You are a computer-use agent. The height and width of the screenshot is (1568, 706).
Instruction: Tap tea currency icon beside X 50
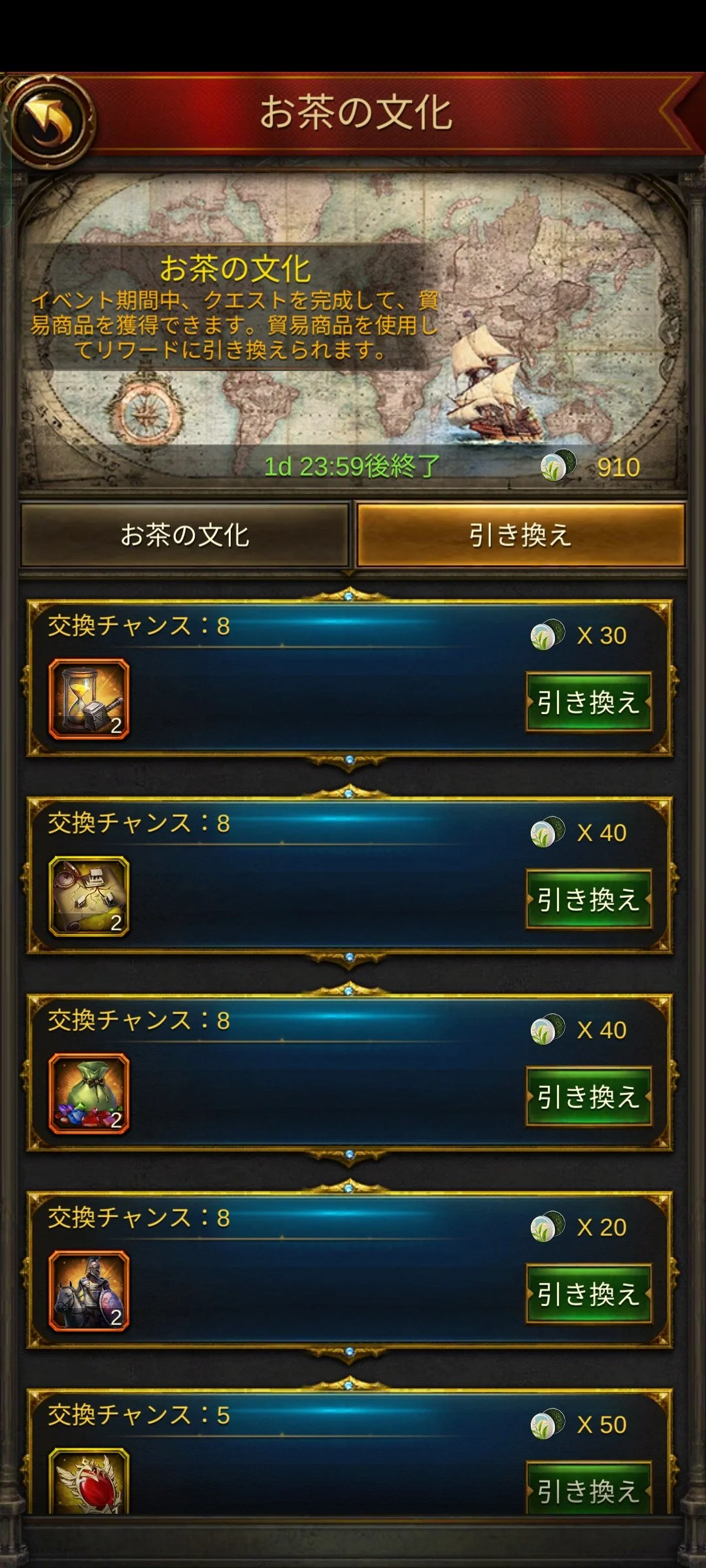(548, 1424)
